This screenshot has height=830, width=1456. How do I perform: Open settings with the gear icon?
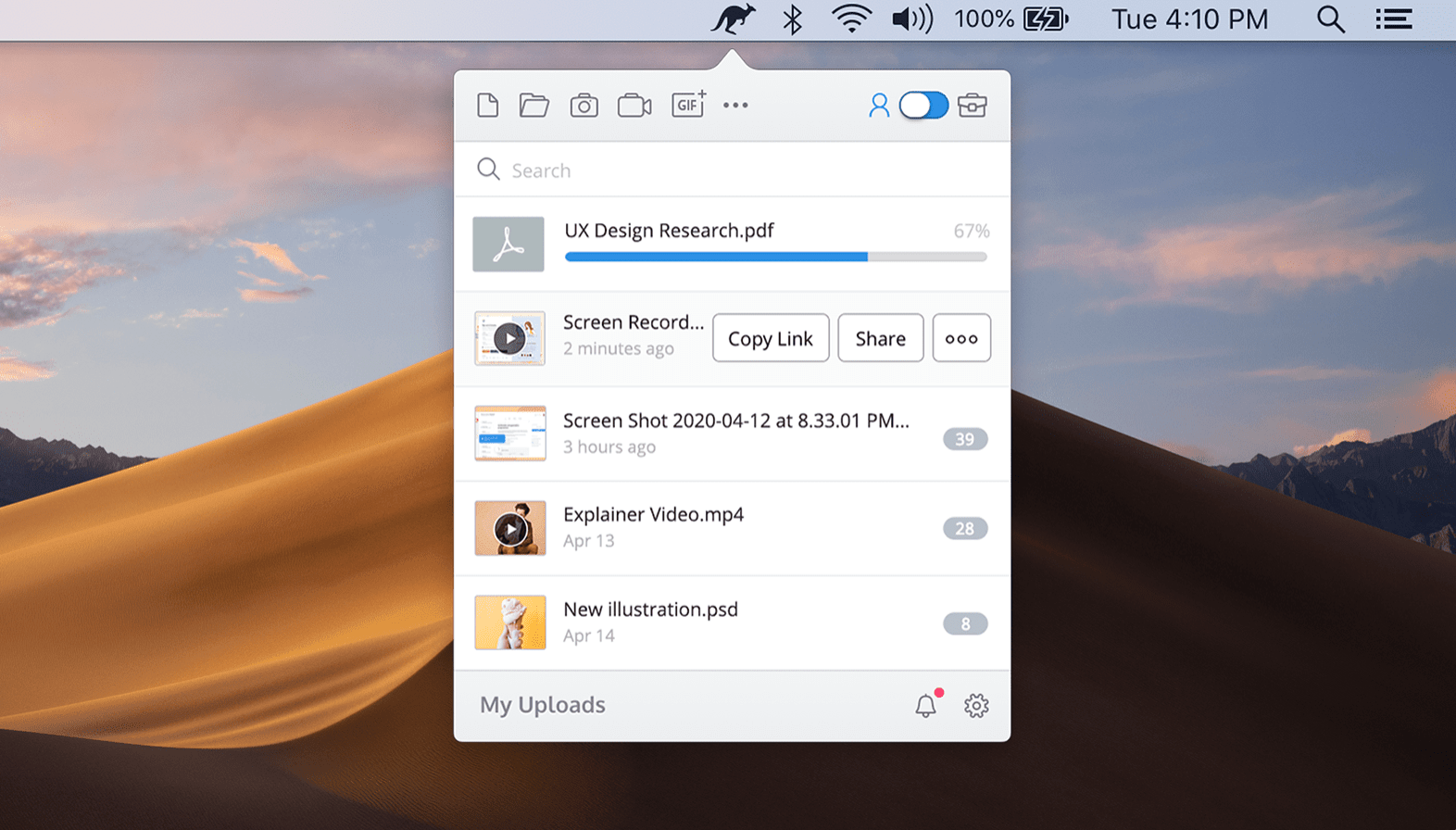click(x=976, y=706)
